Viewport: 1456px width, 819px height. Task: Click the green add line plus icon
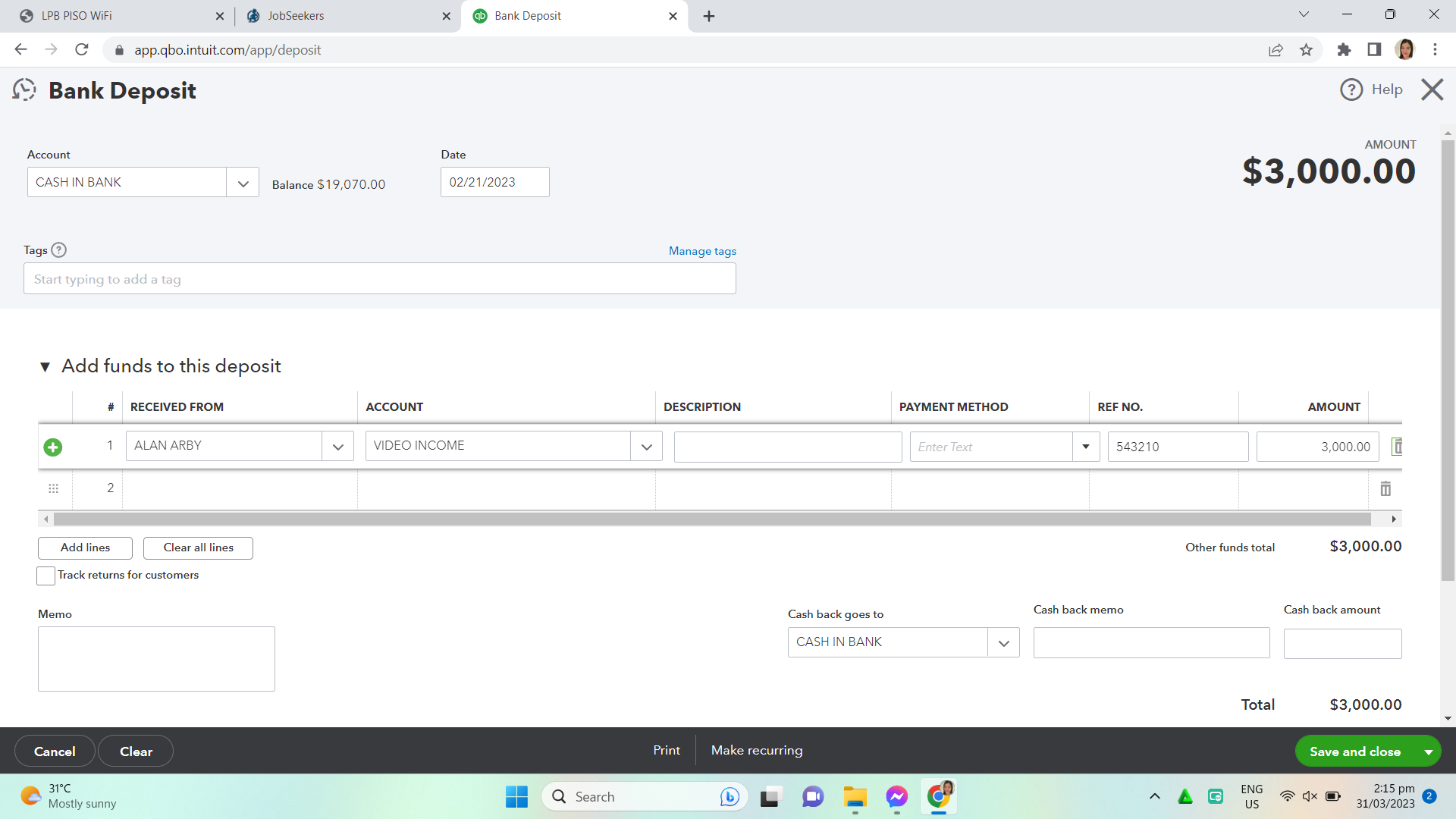(x=53, y=447)
